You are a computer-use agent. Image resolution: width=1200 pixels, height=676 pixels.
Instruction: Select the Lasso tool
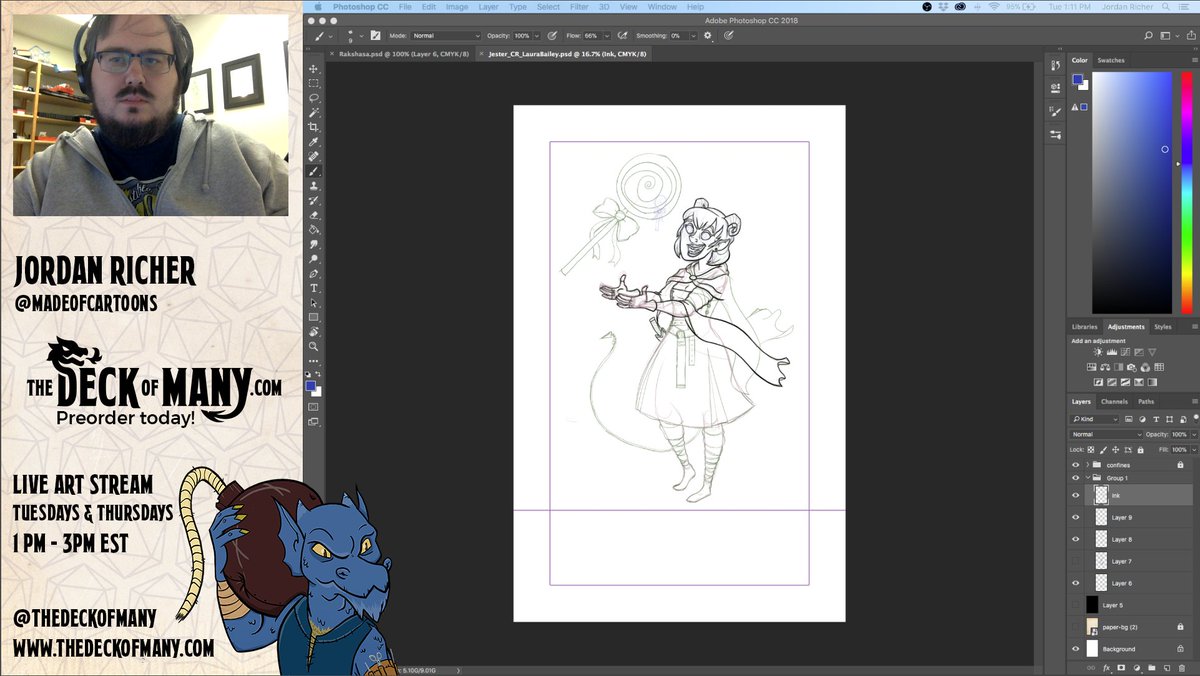click(x=314, y=98)
